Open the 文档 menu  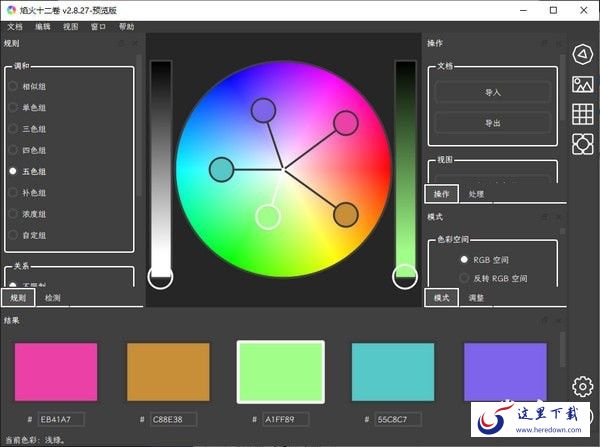[x=14, y=27]
